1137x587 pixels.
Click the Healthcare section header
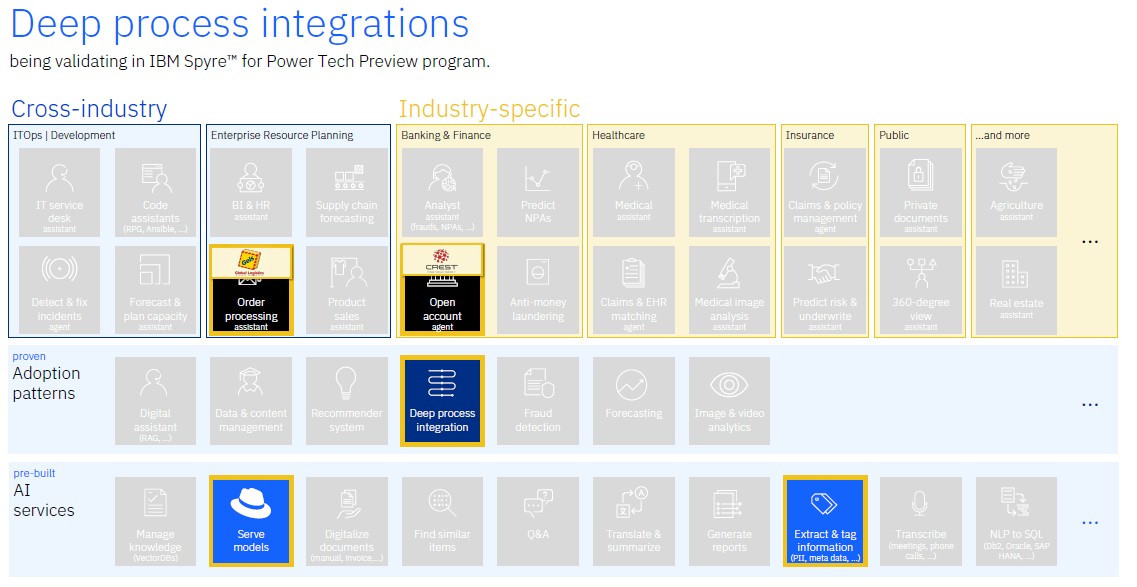(618, 135)
